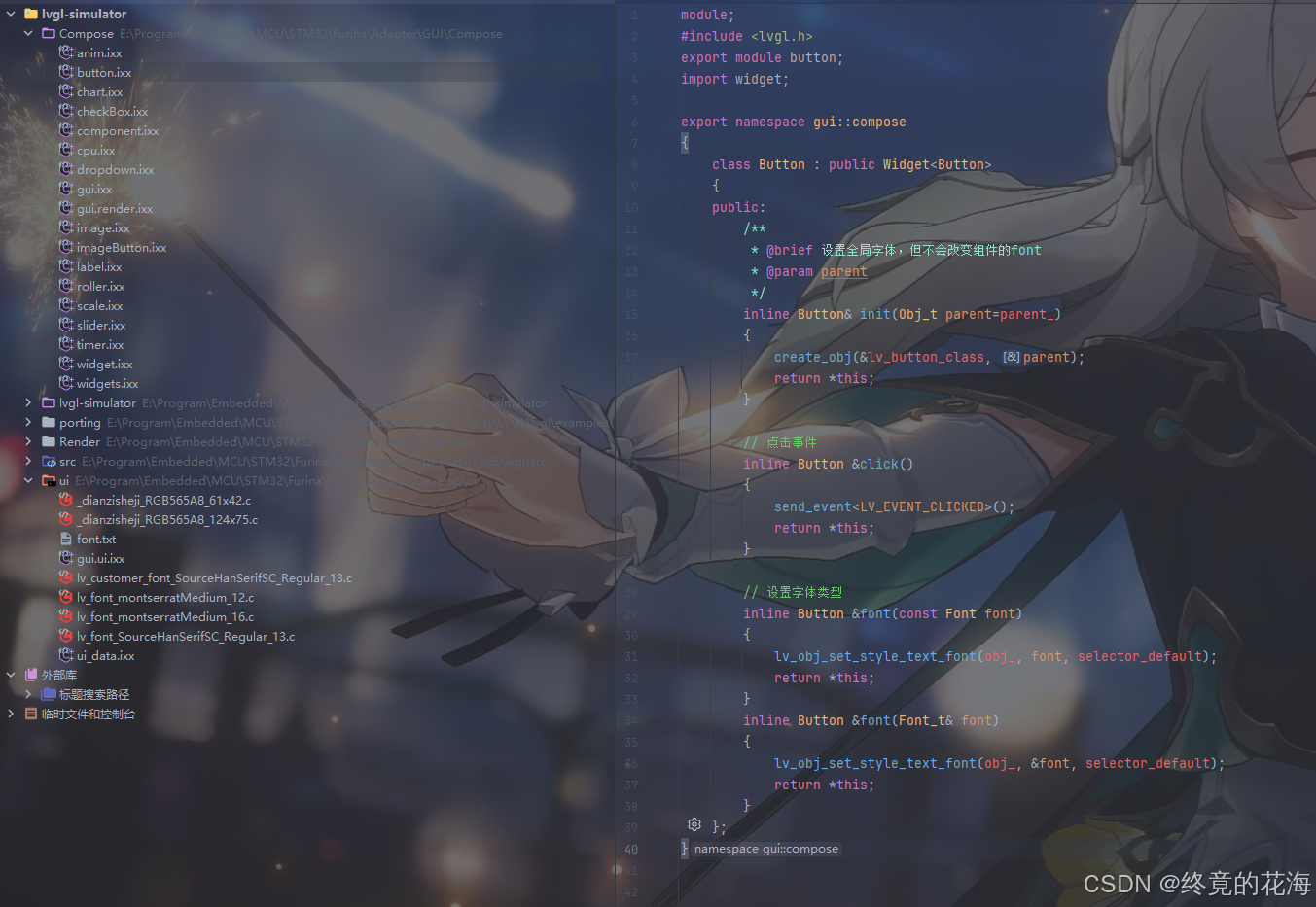Collapse the ui folder

point(28,480)
